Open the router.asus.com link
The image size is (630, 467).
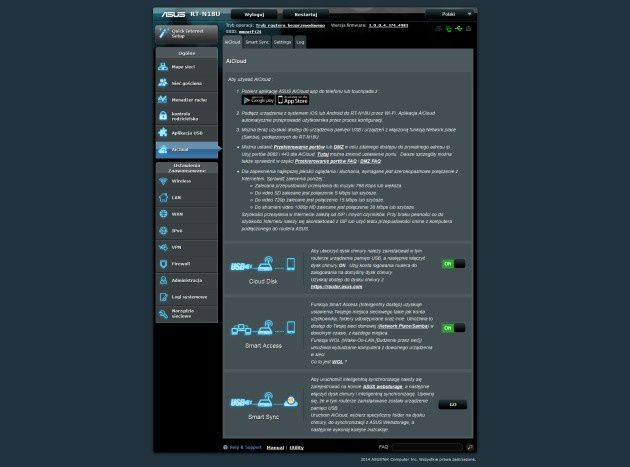click(x=336, y=287)
